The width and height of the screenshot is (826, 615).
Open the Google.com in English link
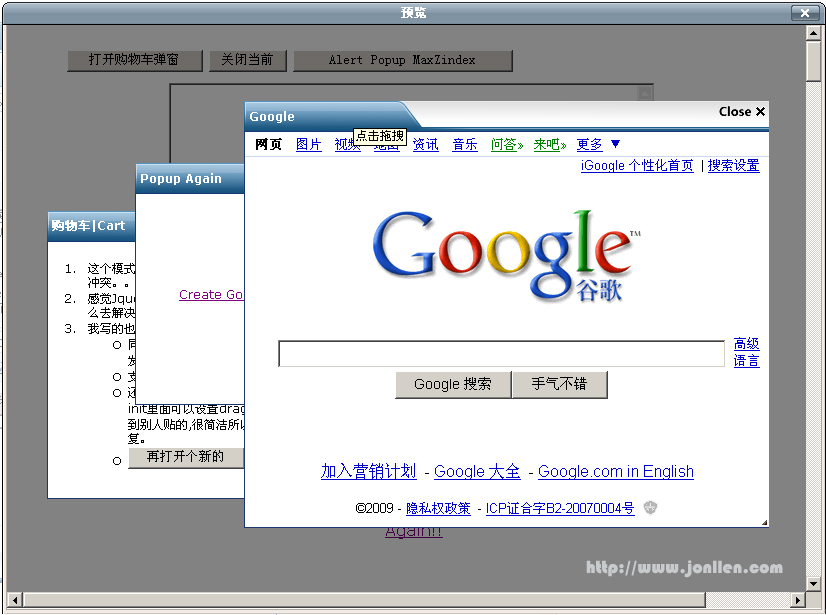(616, 471)
